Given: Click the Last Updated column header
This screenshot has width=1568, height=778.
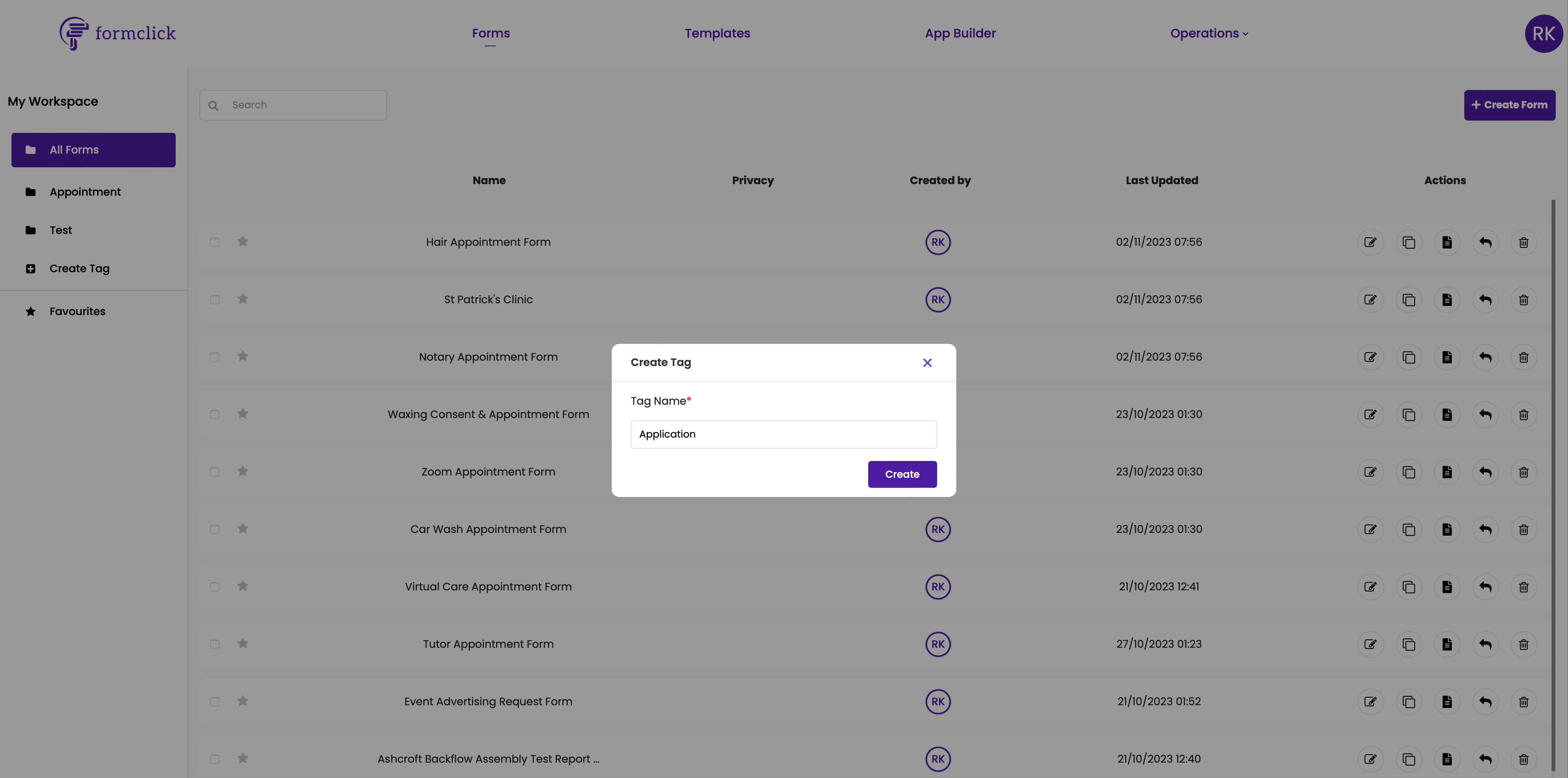Looking at the screenshot, I should point(1161,181).
